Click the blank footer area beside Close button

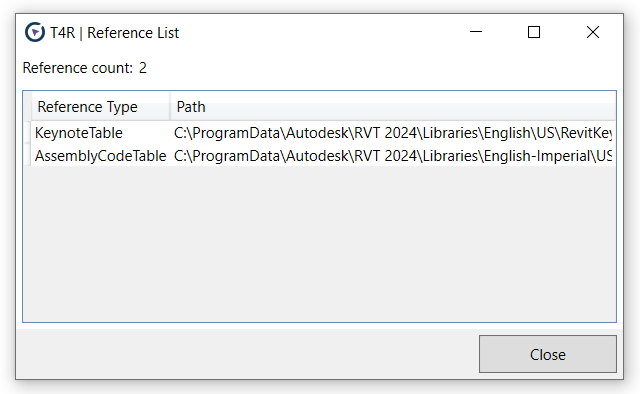click(247, 354)
